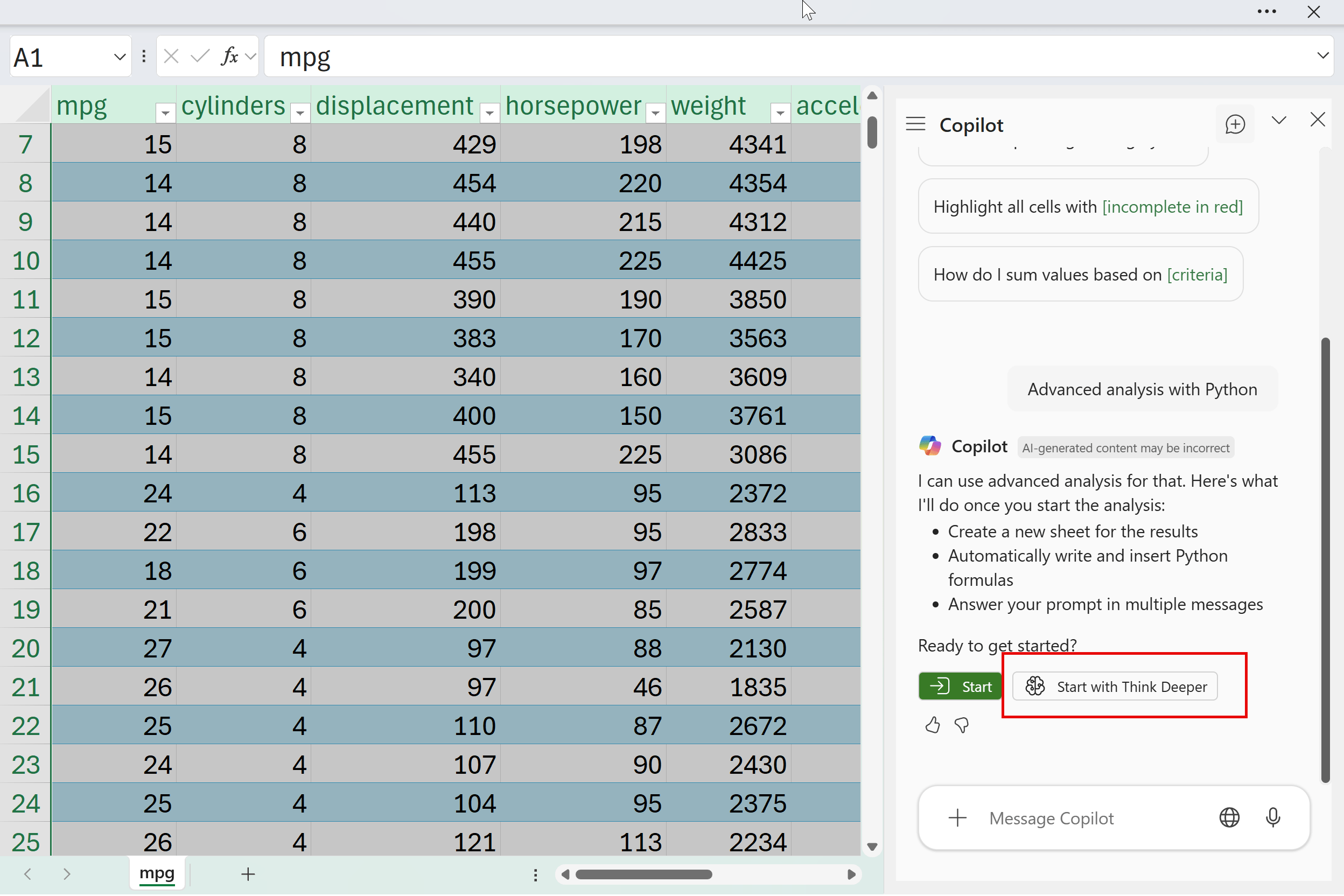Image resolution: width=1344 pixels, height=896 pixels.
Task: Click cell with mpg value 27
Action: pos(114,648)
